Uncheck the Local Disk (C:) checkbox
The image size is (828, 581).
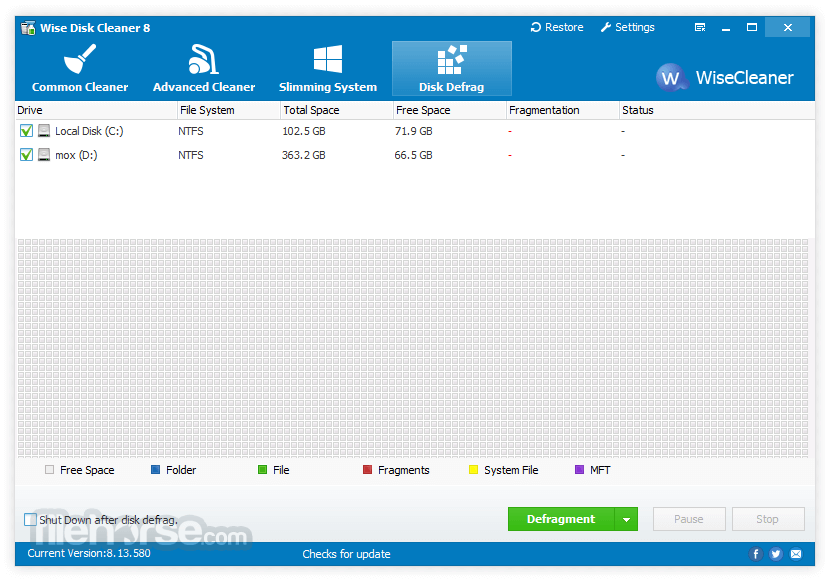click(x=26, y=131)
